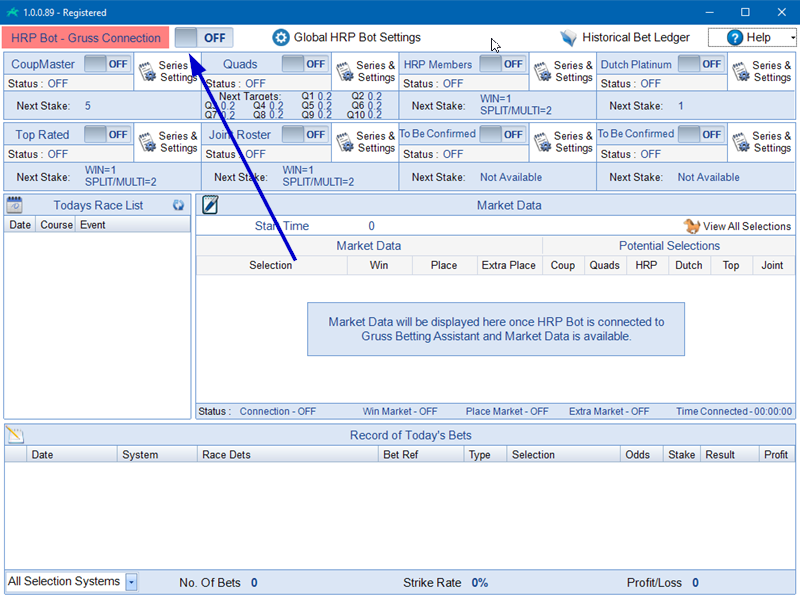Toggle the Joint Roster ON/OFF switch
The width and height of the screenshot is (800, 597).
(x=305, y=134)
